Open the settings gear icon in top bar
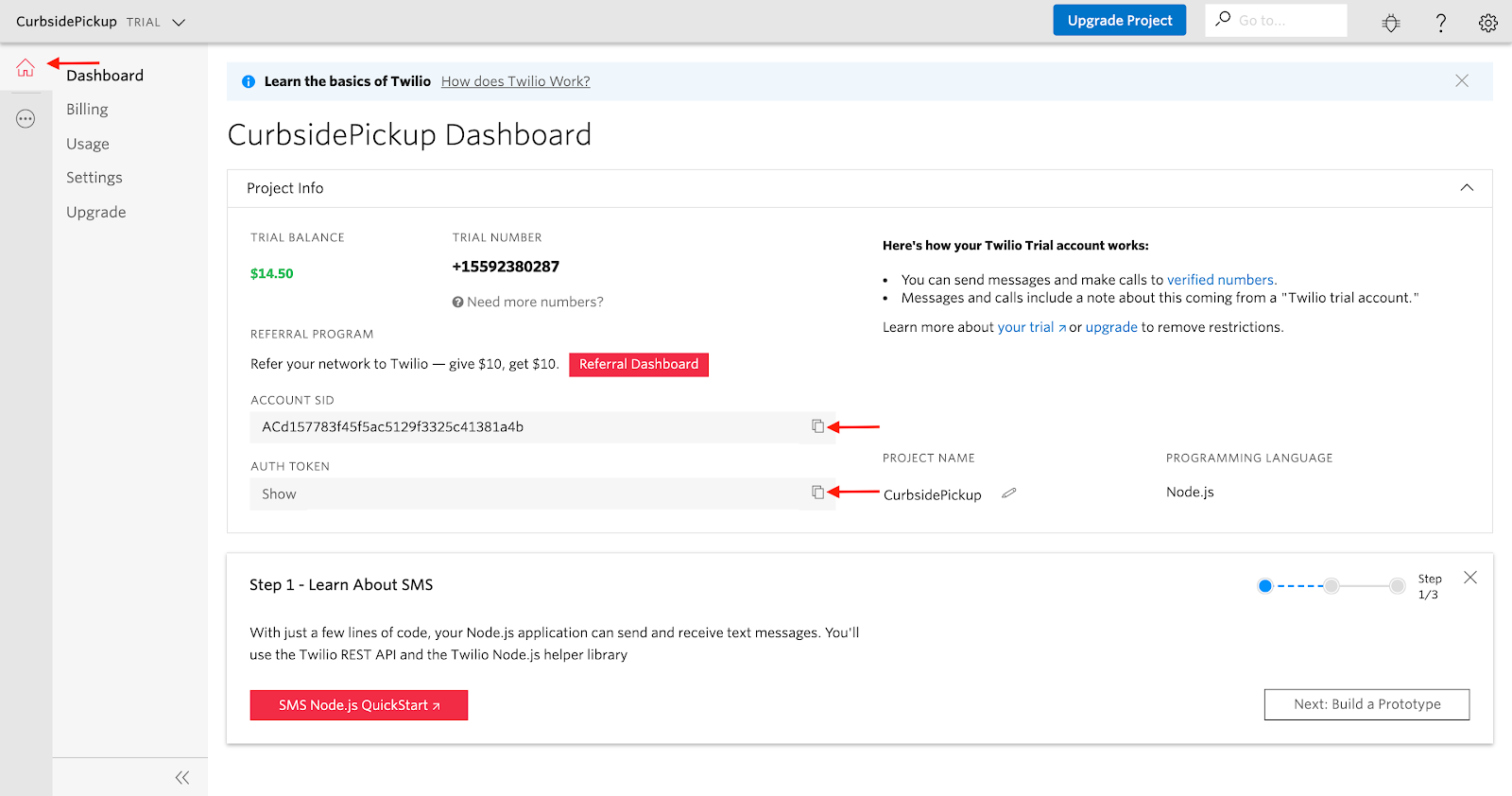This screenshot has width=1512, height=796. pyautogui.click(x=1488, y=23)
